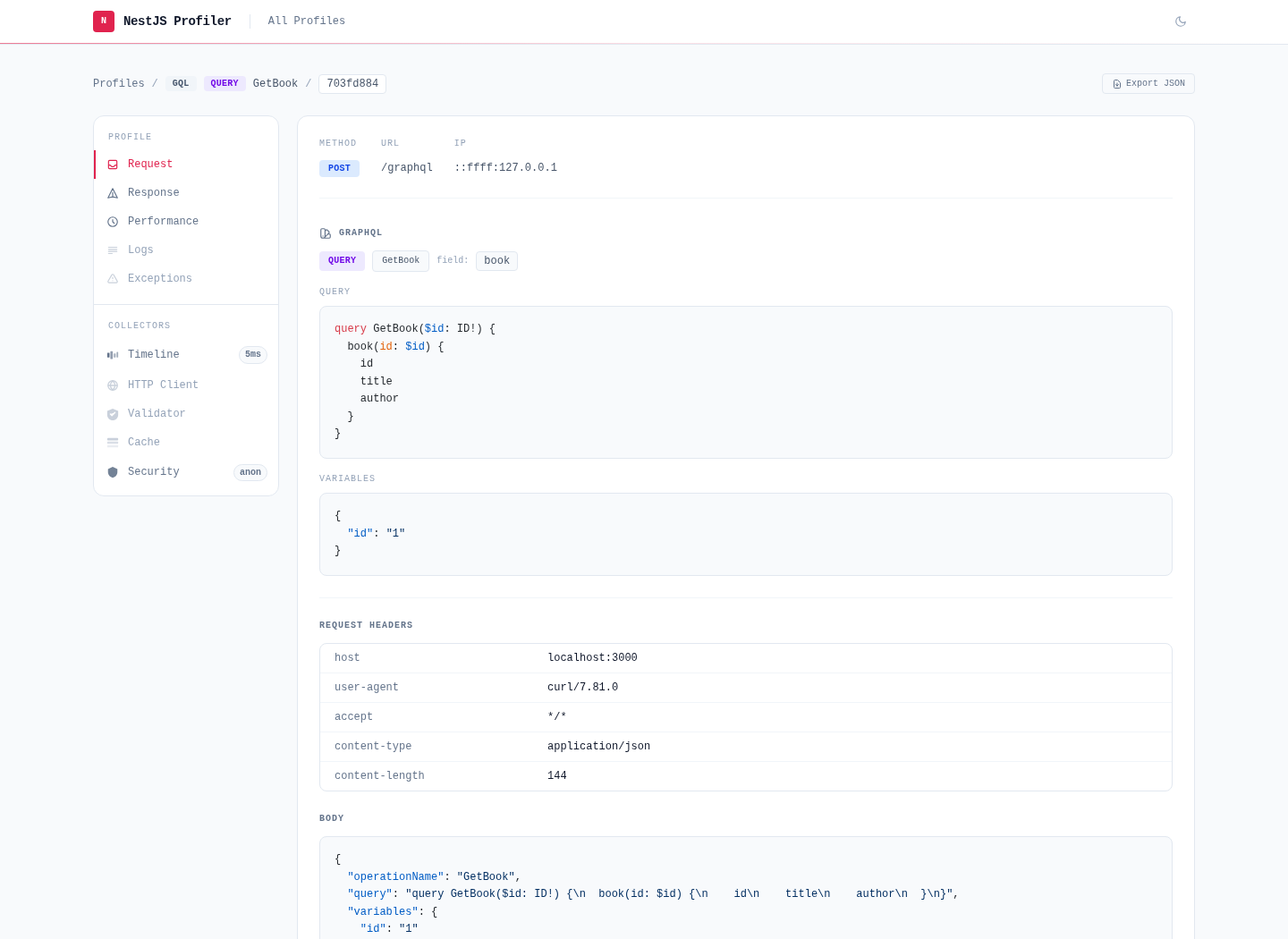Image resolution: width=1288 pixels, height=939 pixels.
Task: Click the Request inbox icon in sidebar
Action: (x=113, y=165)
